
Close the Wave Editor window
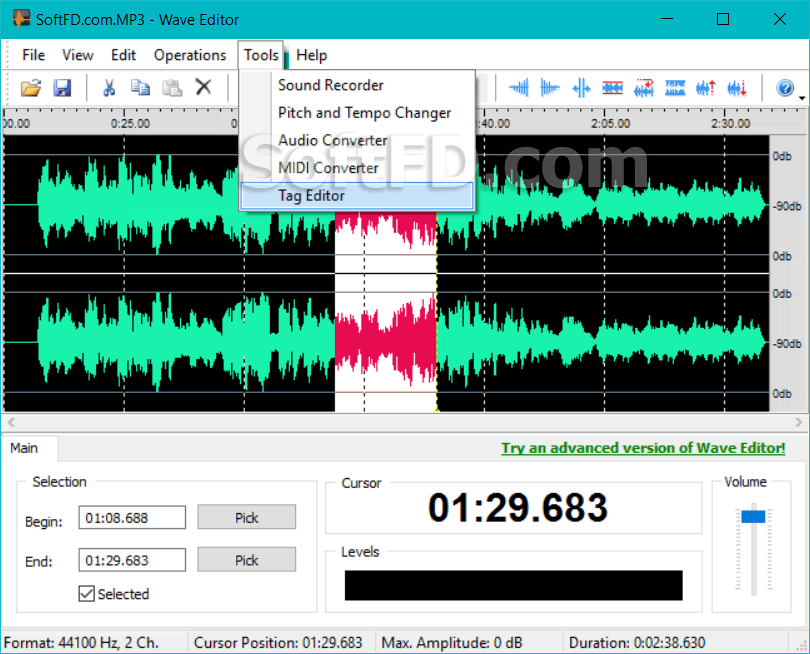coord(780,19)
